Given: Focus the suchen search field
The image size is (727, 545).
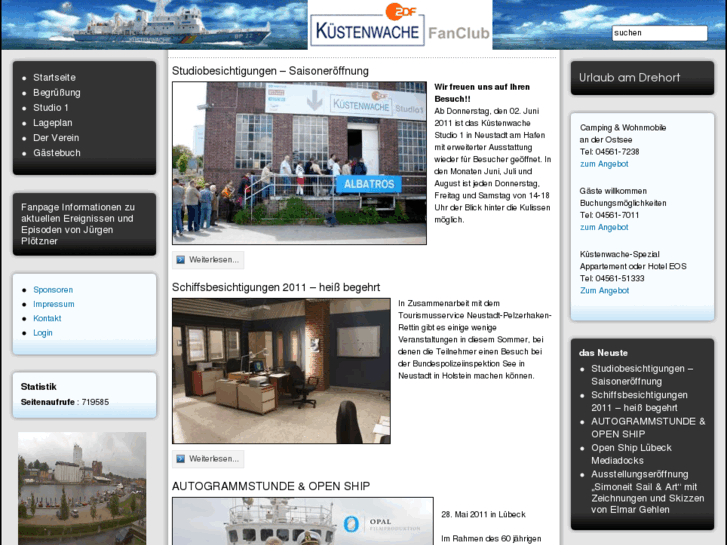Looking at the screenshot, I should (x=659, y=33).
